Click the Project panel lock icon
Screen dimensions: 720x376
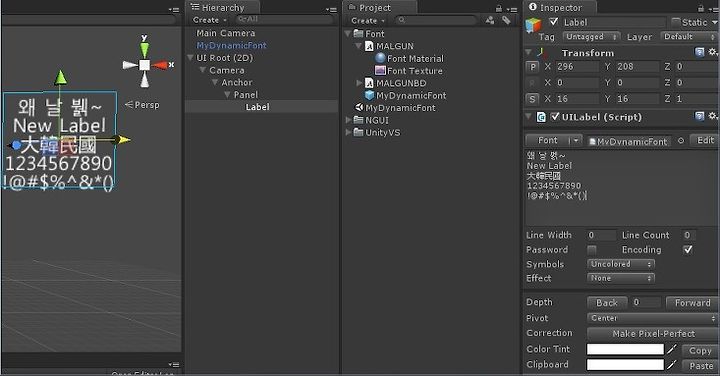(x=499, y=8)
